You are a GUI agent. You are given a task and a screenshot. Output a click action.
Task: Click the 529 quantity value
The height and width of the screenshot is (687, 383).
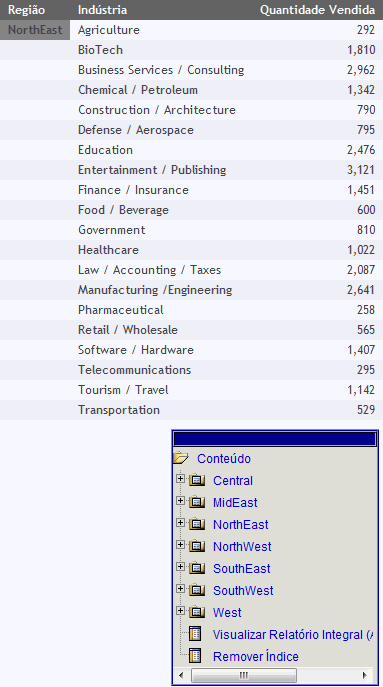pyautogui.click(x=366, y=410)
